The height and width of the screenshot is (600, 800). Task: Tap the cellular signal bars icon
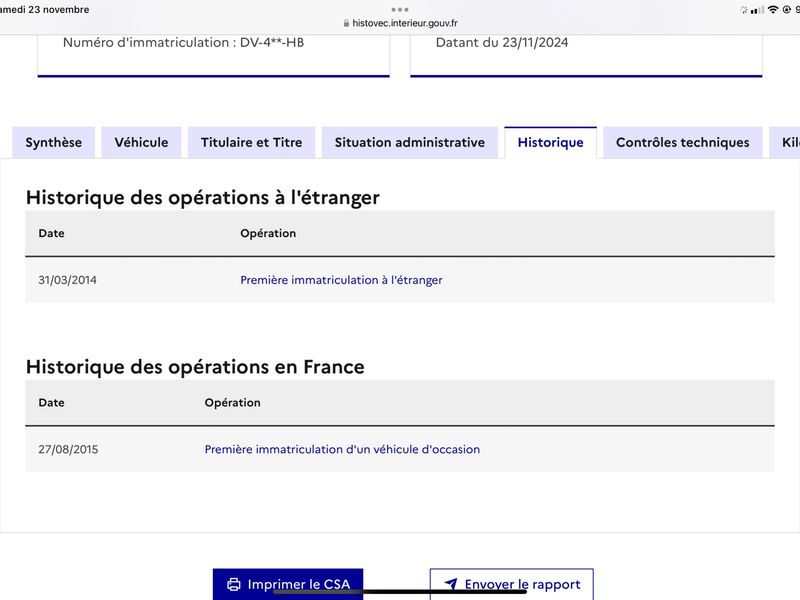coord(757,10)
